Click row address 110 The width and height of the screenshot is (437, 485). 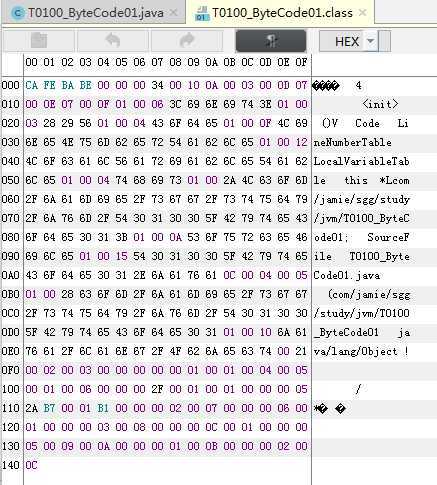tap(11, 408)
